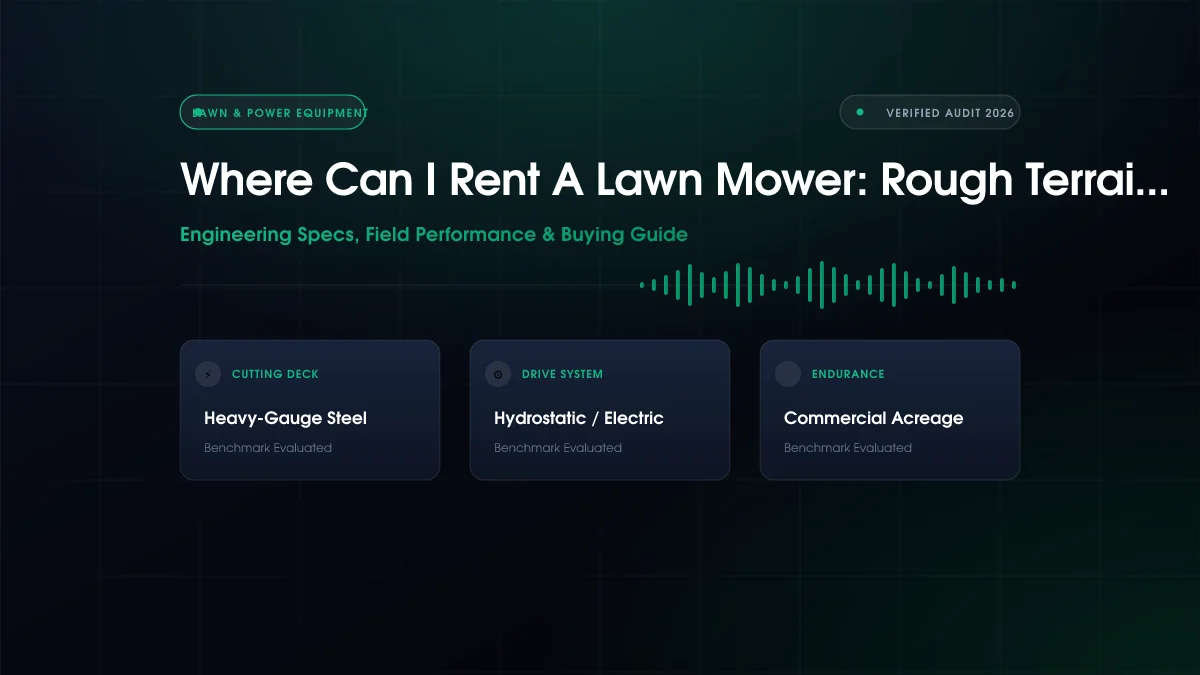The image size is (1200, 675).
Task: Click the 'ENDURANCE' label
Action: tap(848, 374)
